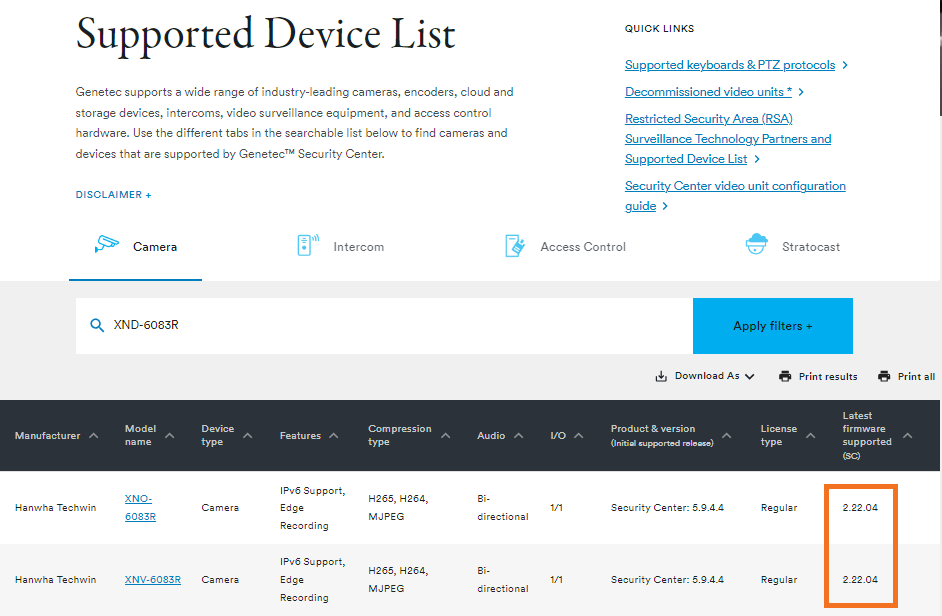Expand the DISCLAIMER section
The width and height of the screenshot is (942, 616).
point(114,195)
